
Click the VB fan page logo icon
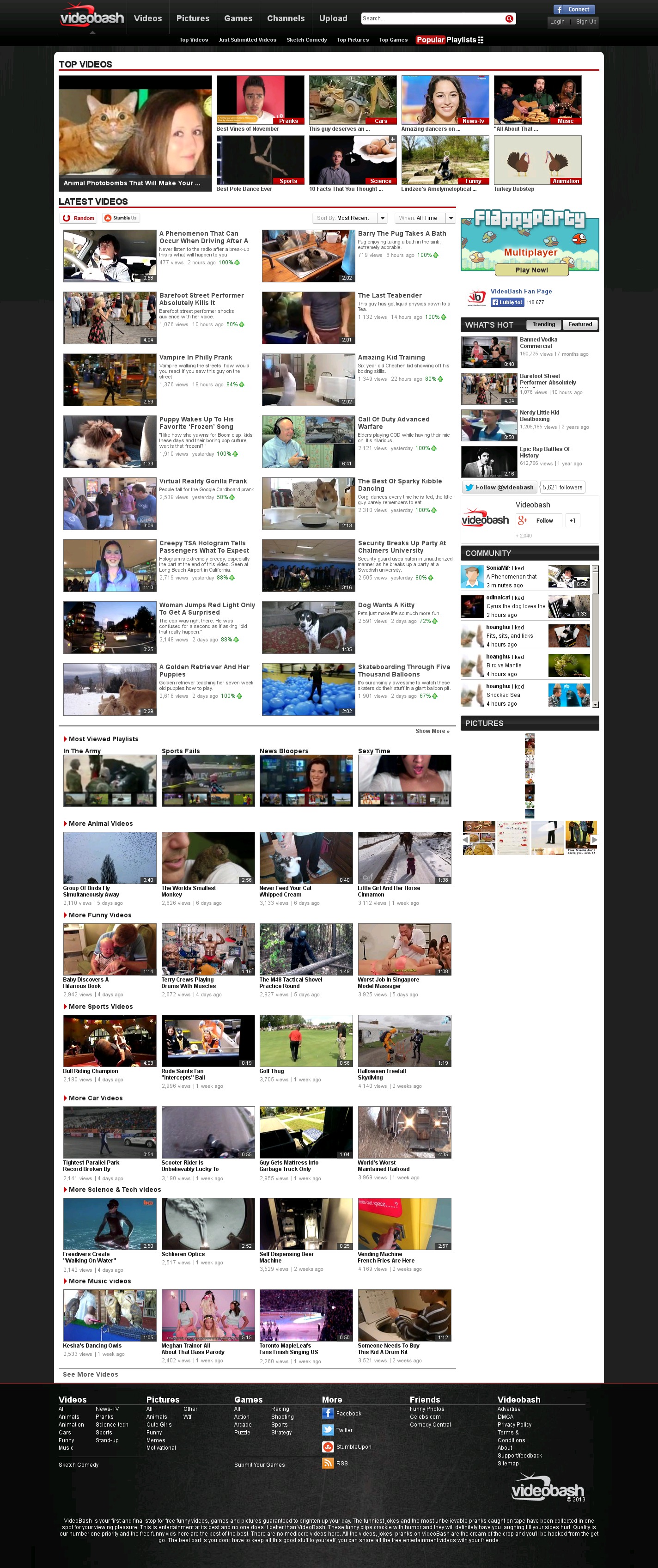(x=476, y=297)
